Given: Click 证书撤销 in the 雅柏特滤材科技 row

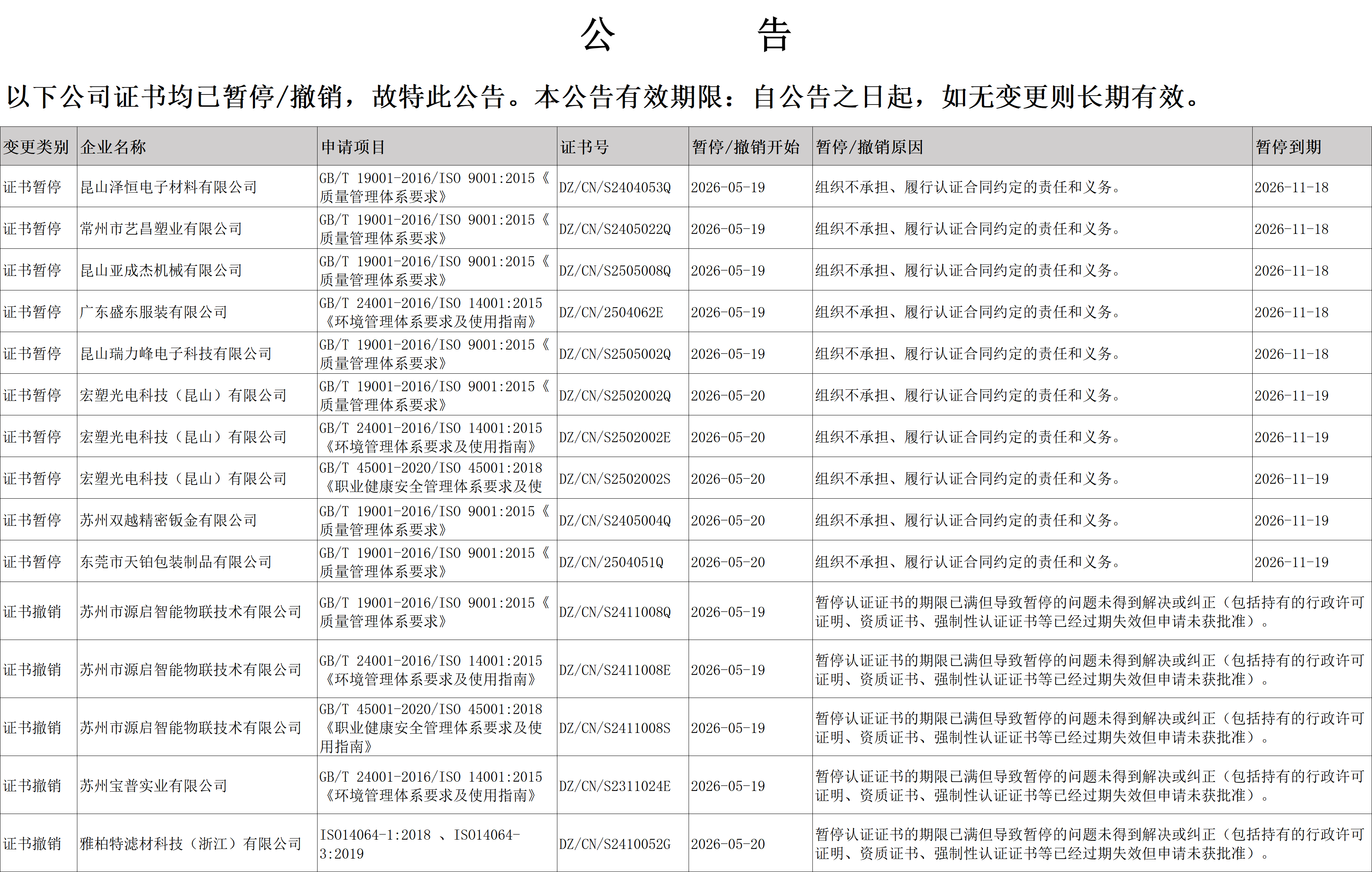Looking at the screenshot, I should pyautogui.click(x=32, y=843).
